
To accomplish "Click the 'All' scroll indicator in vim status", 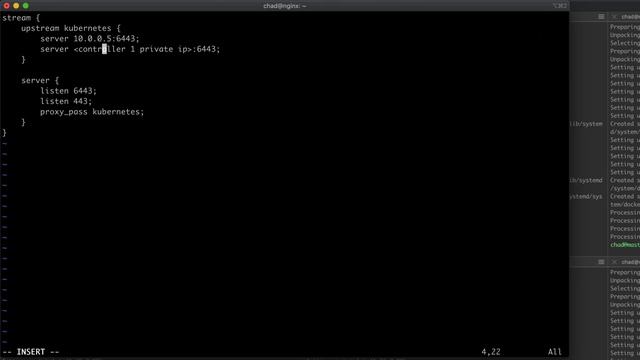I will pos(555,352).
